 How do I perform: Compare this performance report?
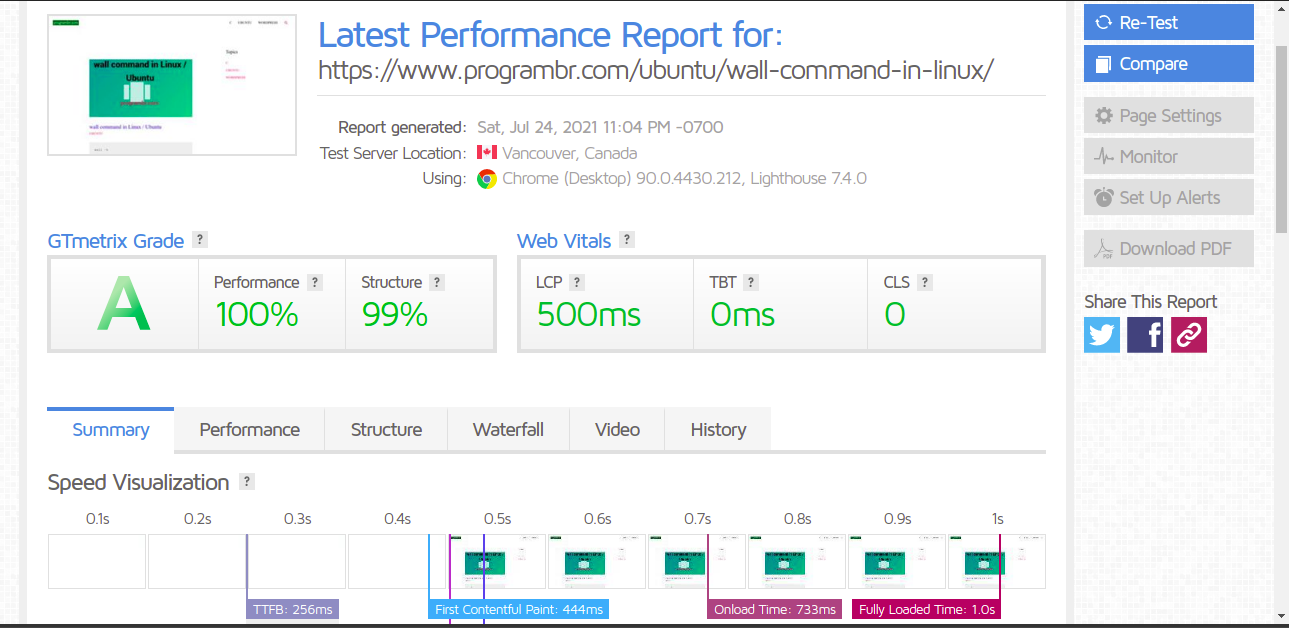tap(1168, 63)
